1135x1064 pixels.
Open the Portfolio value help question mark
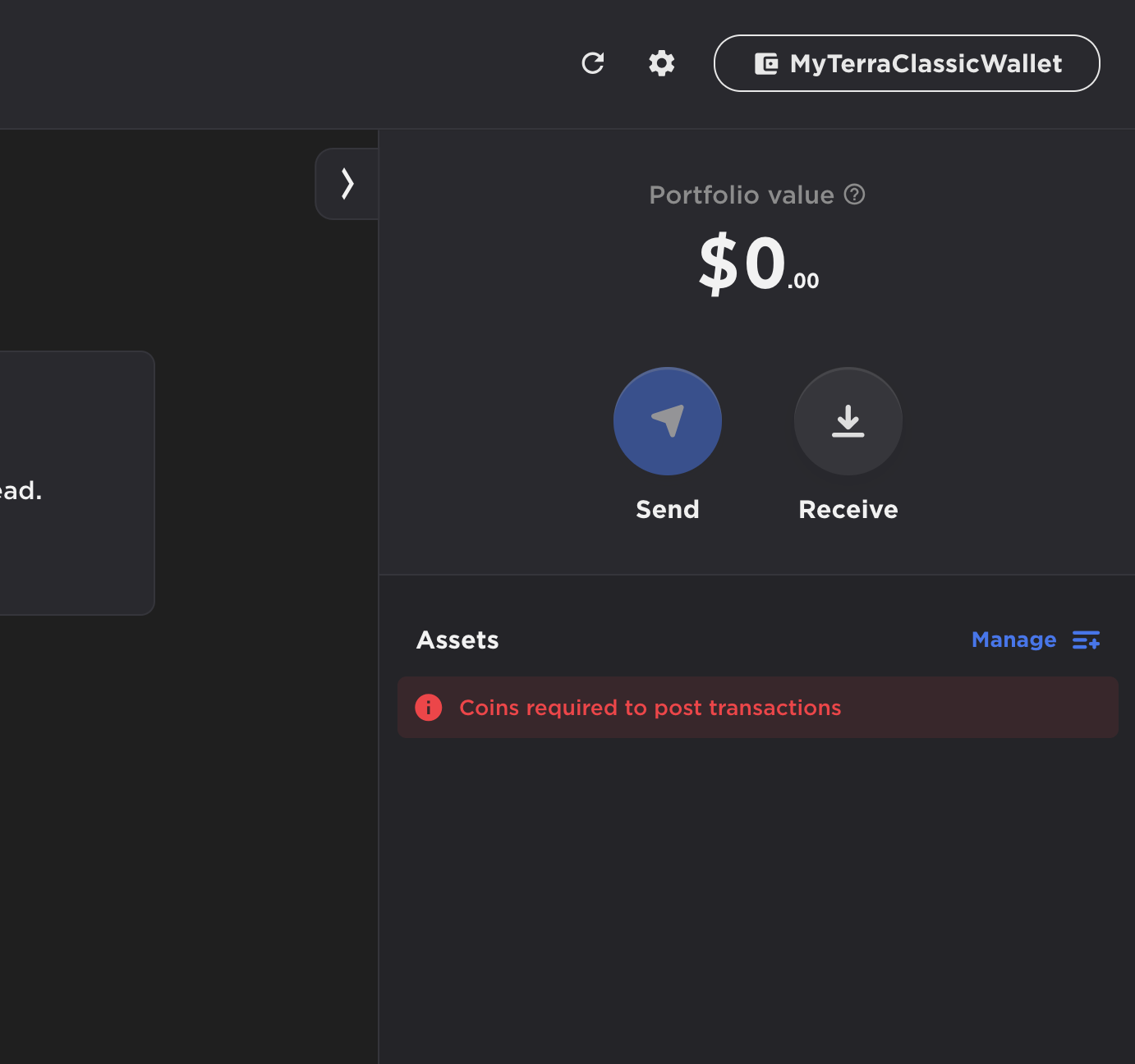tap(854, 195)
